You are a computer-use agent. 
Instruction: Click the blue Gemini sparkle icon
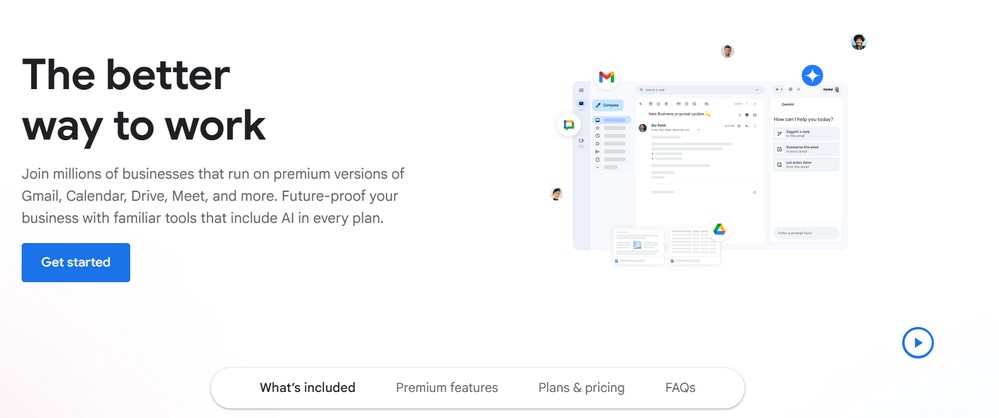(812, 76)
